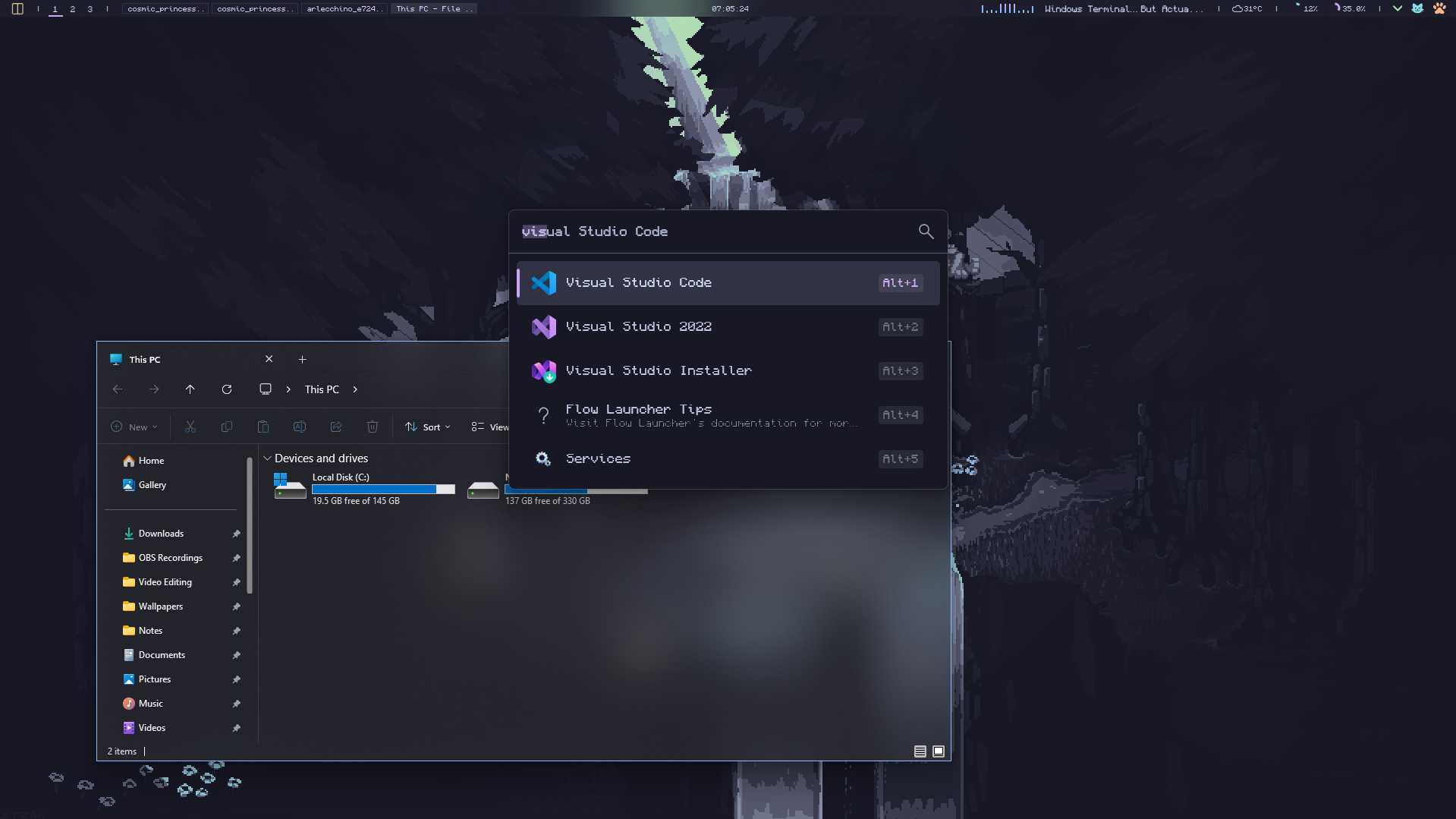
Task: Open the Sort dropdown menu
Action: (428, 427)
